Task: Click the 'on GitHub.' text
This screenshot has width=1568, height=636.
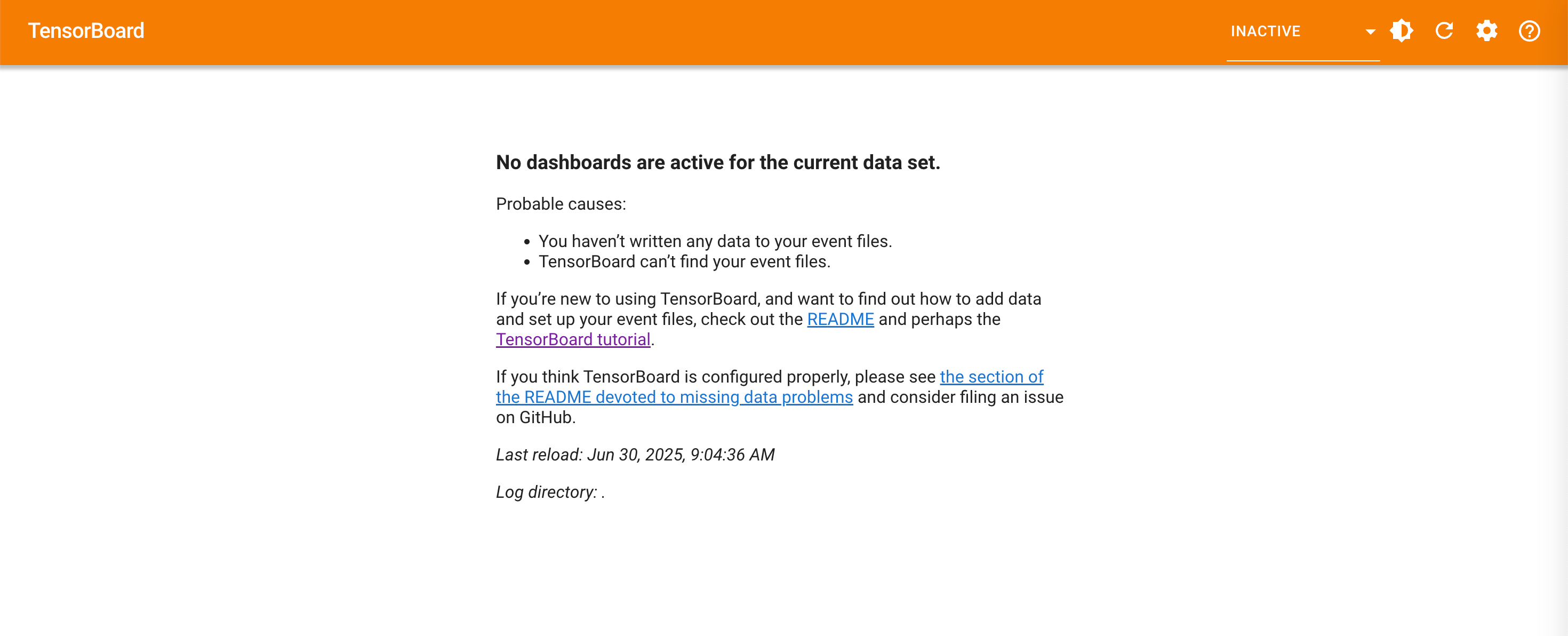Action: click(x=535, y=417)
